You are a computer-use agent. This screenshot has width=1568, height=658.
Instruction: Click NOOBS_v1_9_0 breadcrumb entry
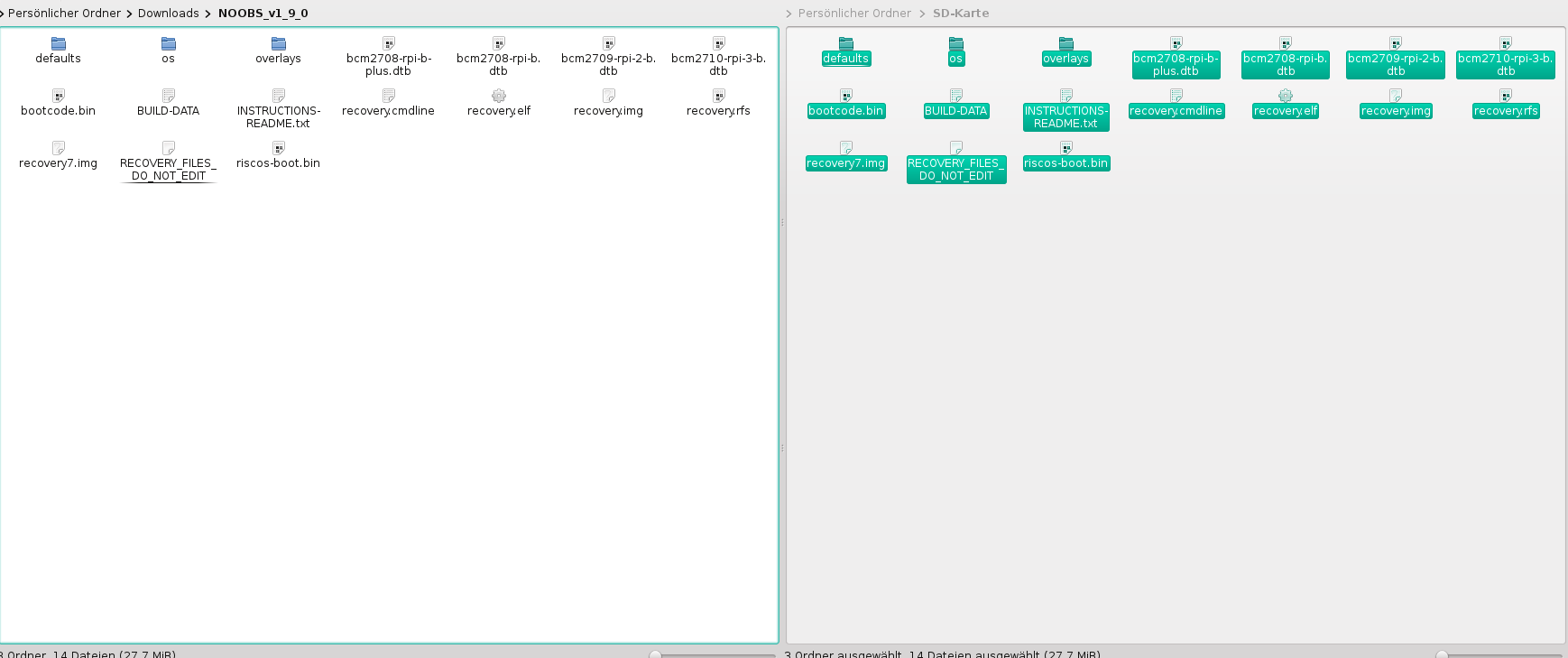click(x=263, y=14)
